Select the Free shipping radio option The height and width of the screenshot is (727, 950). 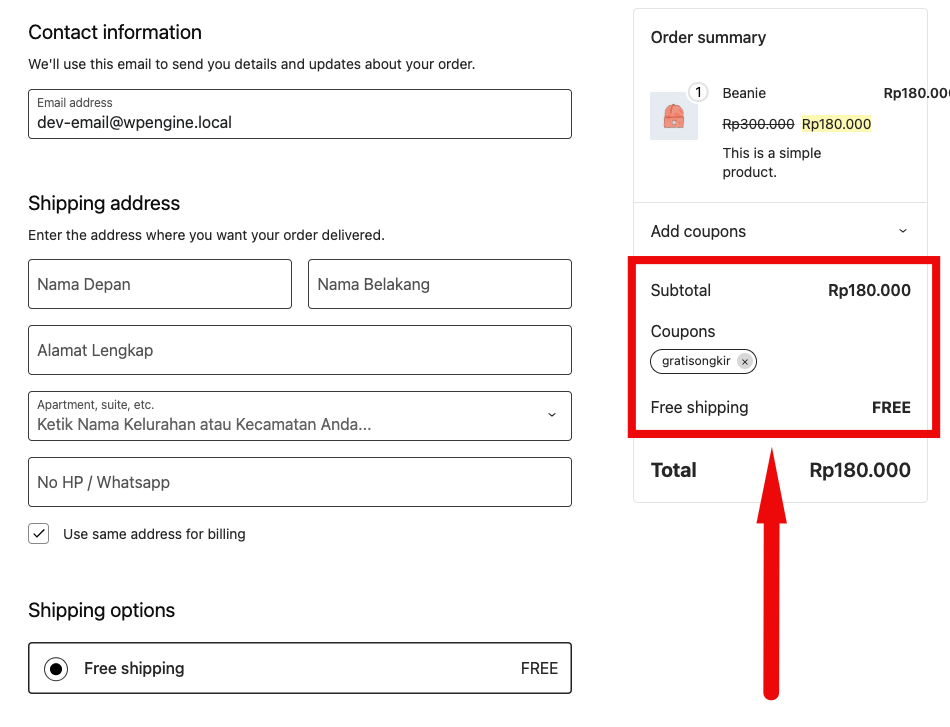(x=57, y=669)
